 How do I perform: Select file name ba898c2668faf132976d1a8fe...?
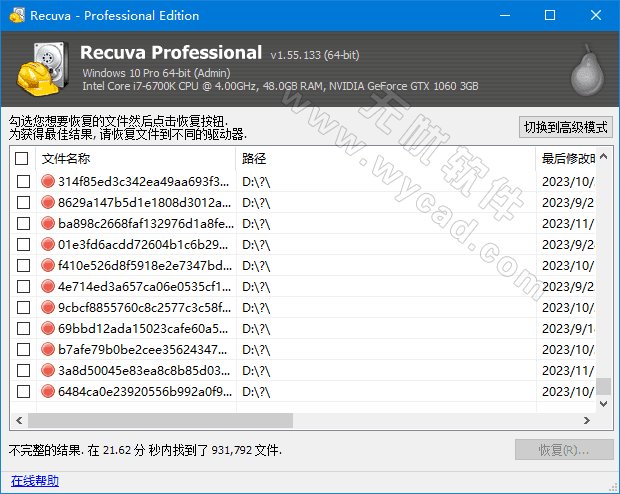coord(146,223)
